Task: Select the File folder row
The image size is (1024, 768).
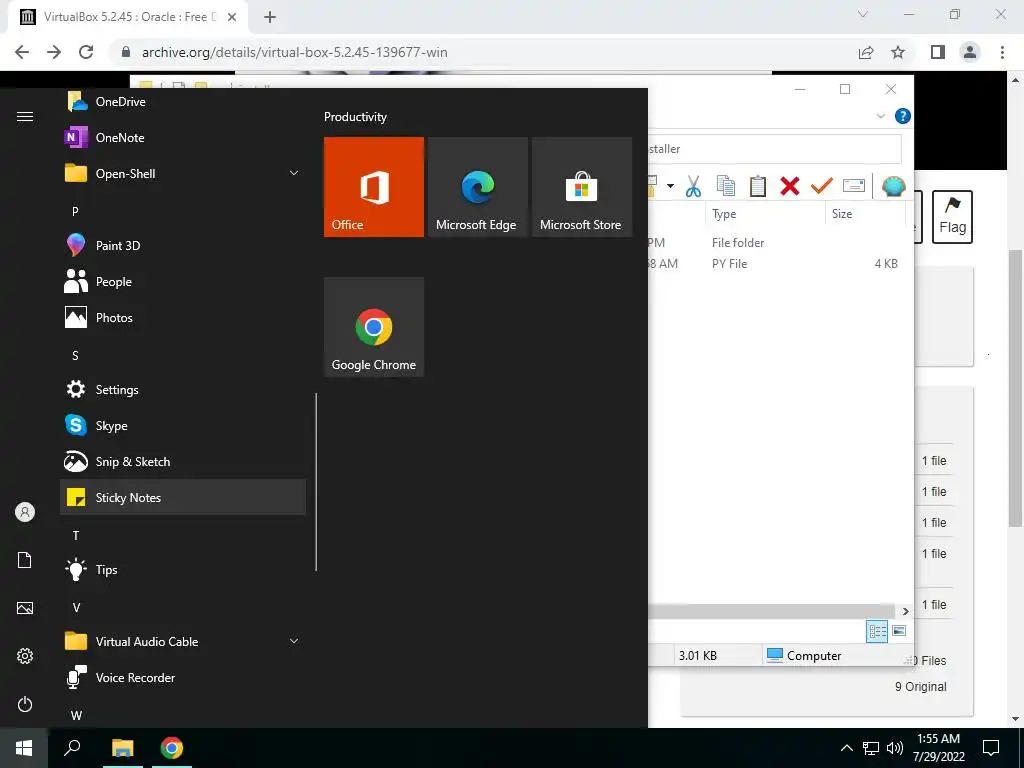Action: pos(777,242)
